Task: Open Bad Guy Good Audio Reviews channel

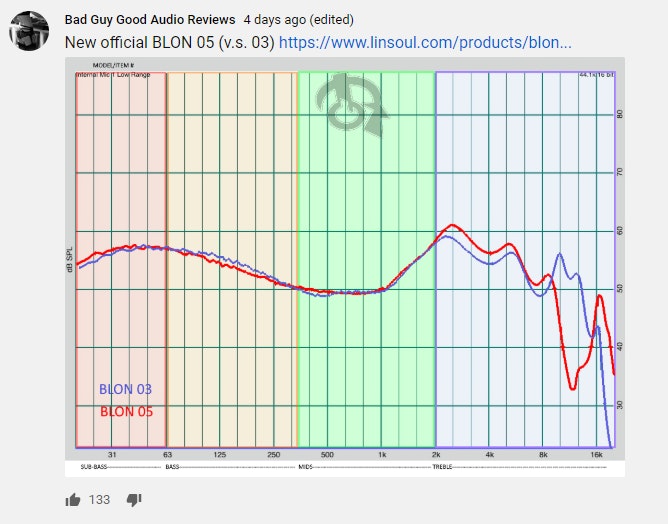Action: point(150,20)
